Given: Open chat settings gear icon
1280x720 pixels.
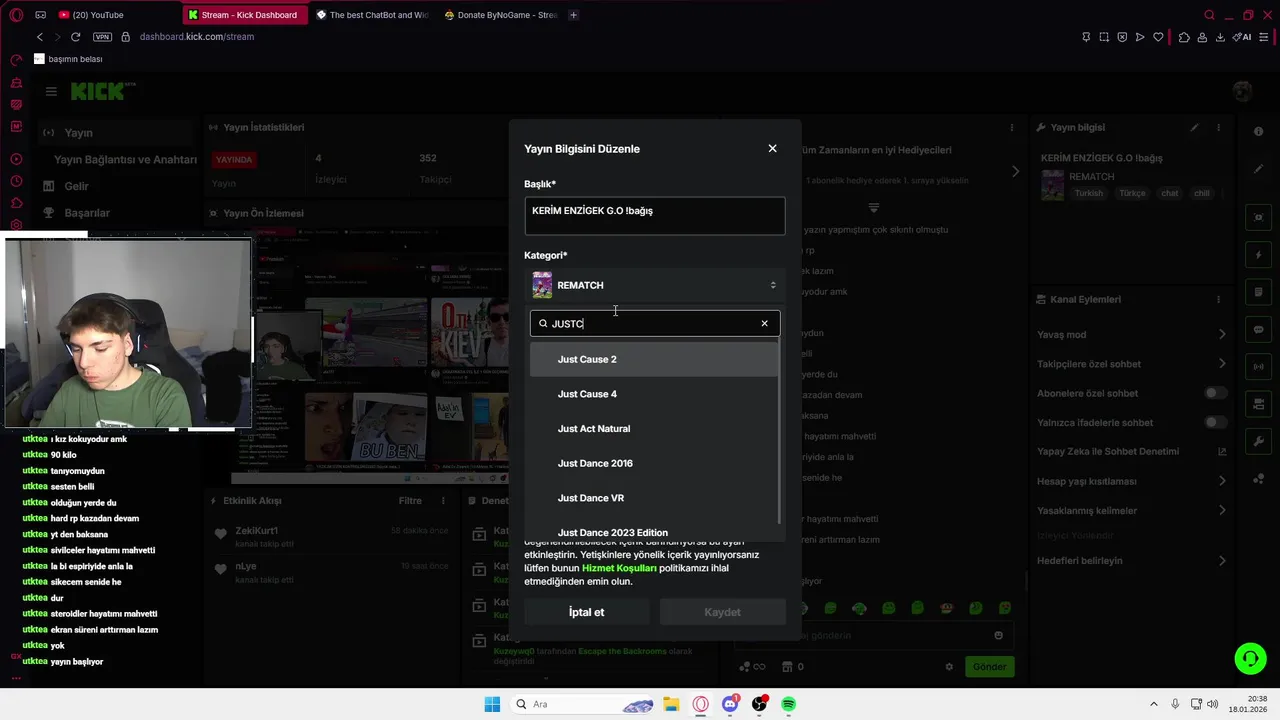Looking at the screenshot, I should [949, 666].
